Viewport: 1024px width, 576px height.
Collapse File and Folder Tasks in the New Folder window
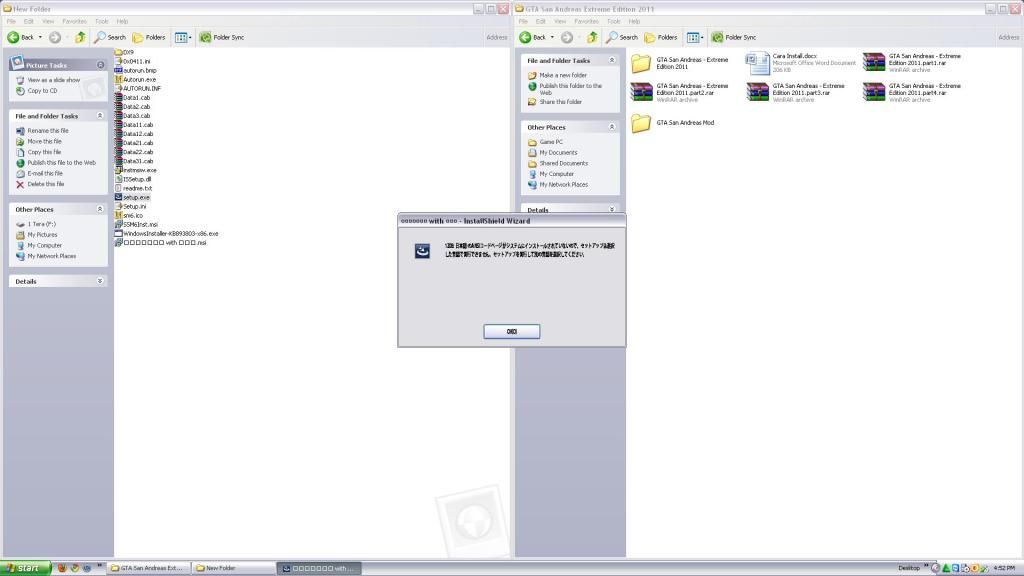point(100,116)
